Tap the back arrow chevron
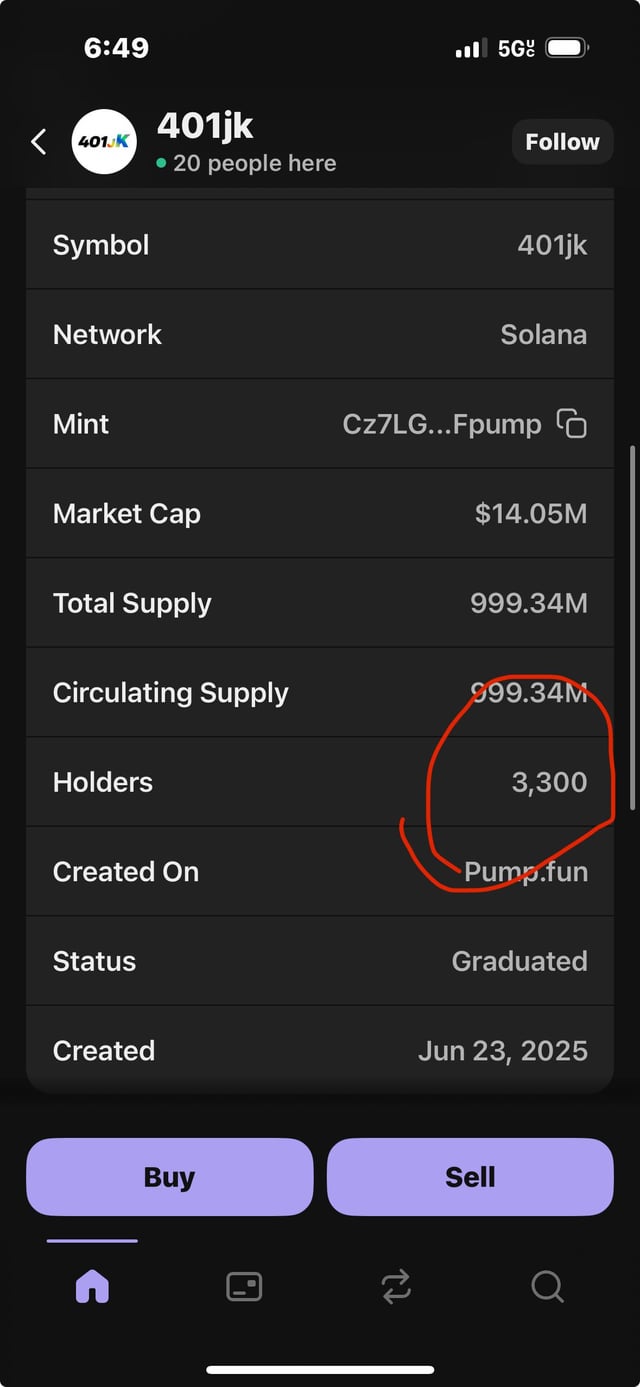 39,142
